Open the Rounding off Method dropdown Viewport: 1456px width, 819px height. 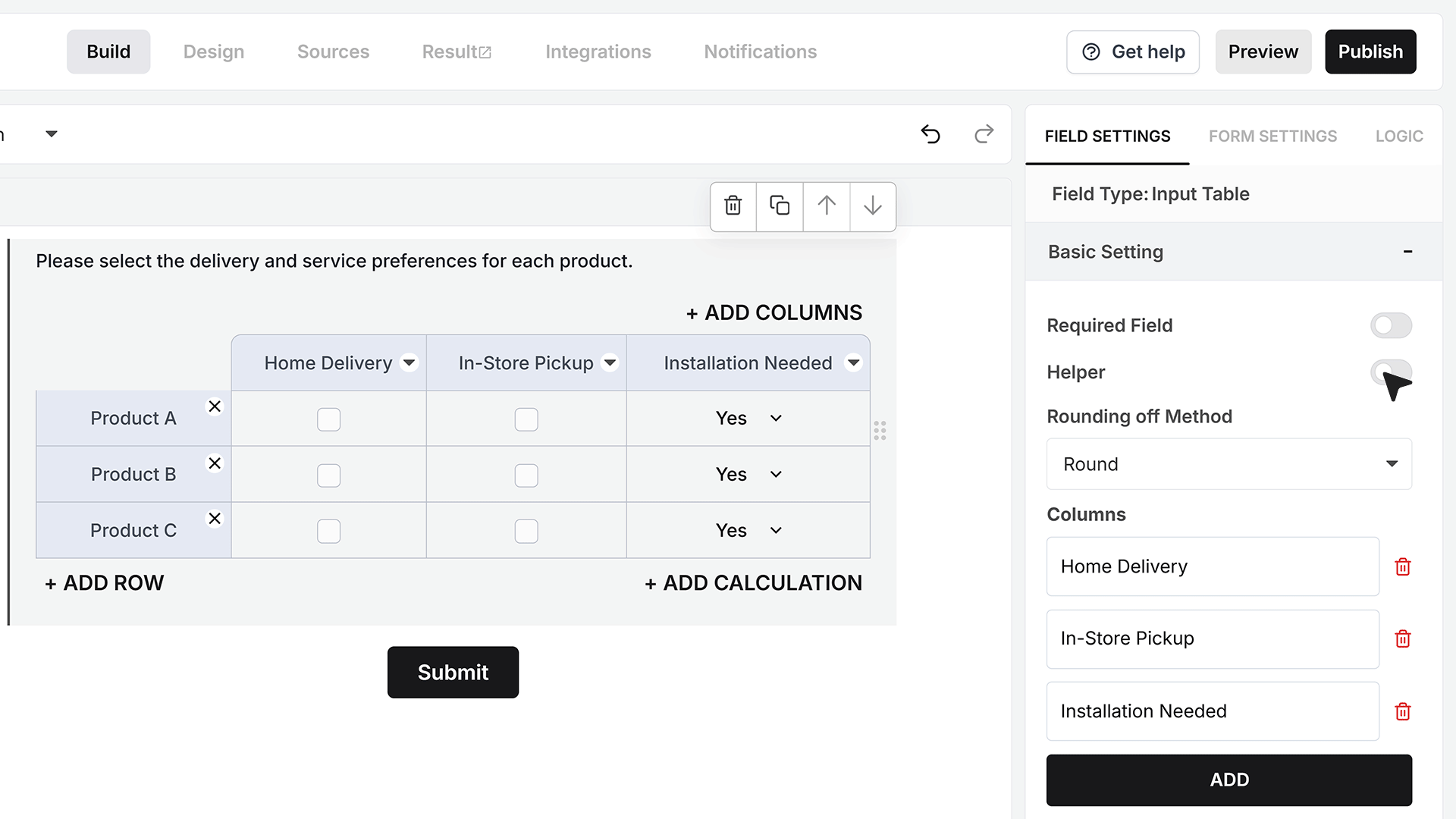pos(1228,464)
